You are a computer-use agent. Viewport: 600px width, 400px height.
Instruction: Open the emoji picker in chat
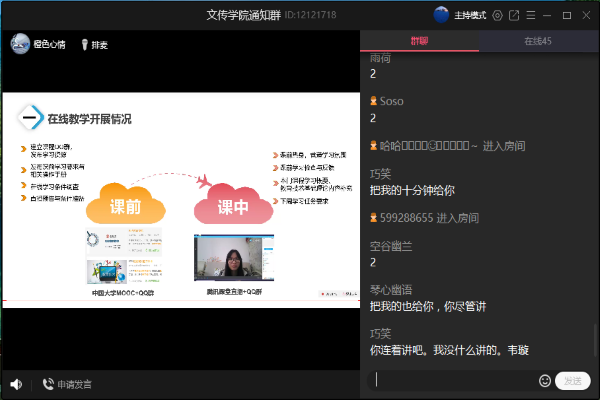[x=545, y=380]
